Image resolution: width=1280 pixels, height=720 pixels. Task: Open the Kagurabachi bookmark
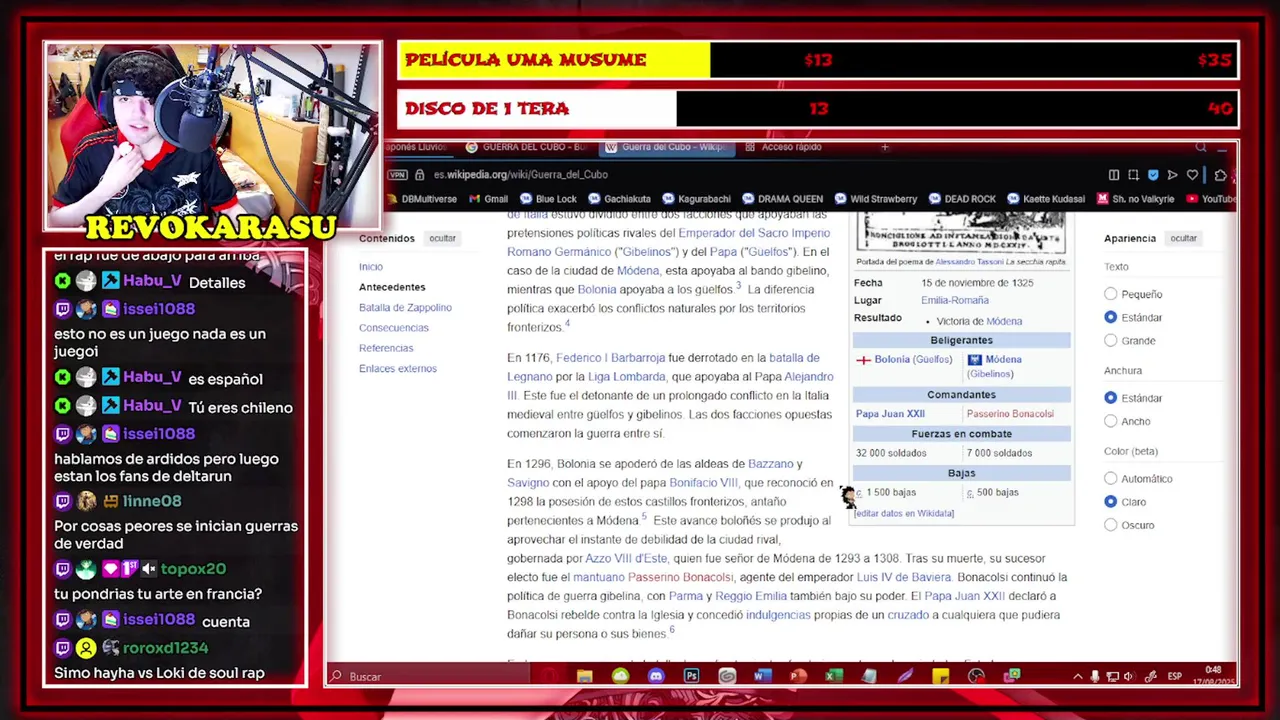pos(696,199)
